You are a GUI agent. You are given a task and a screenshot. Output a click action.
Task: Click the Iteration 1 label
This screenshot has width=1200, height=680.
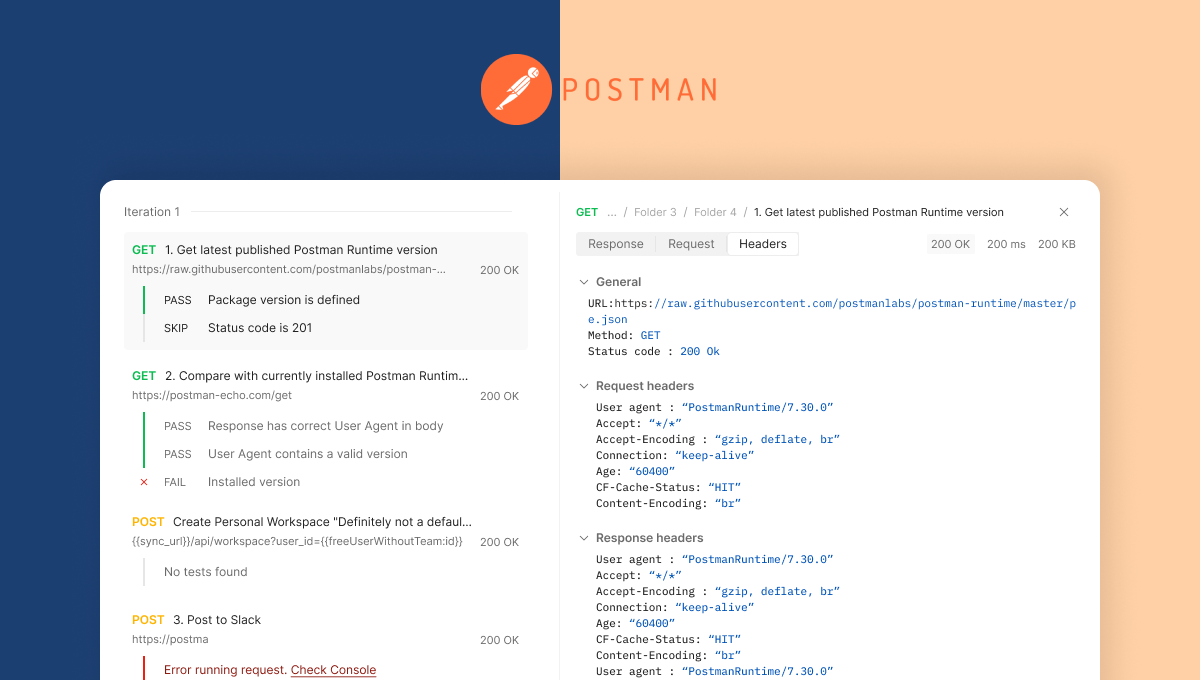click(152, 212)
